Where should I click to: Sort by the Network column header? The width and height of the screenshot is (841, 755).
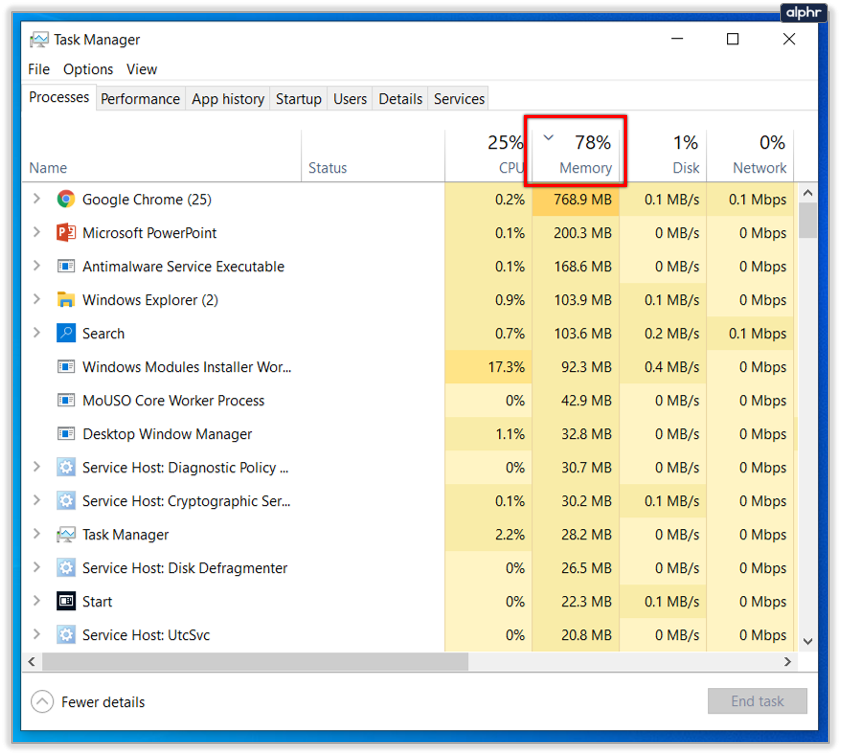750,156
